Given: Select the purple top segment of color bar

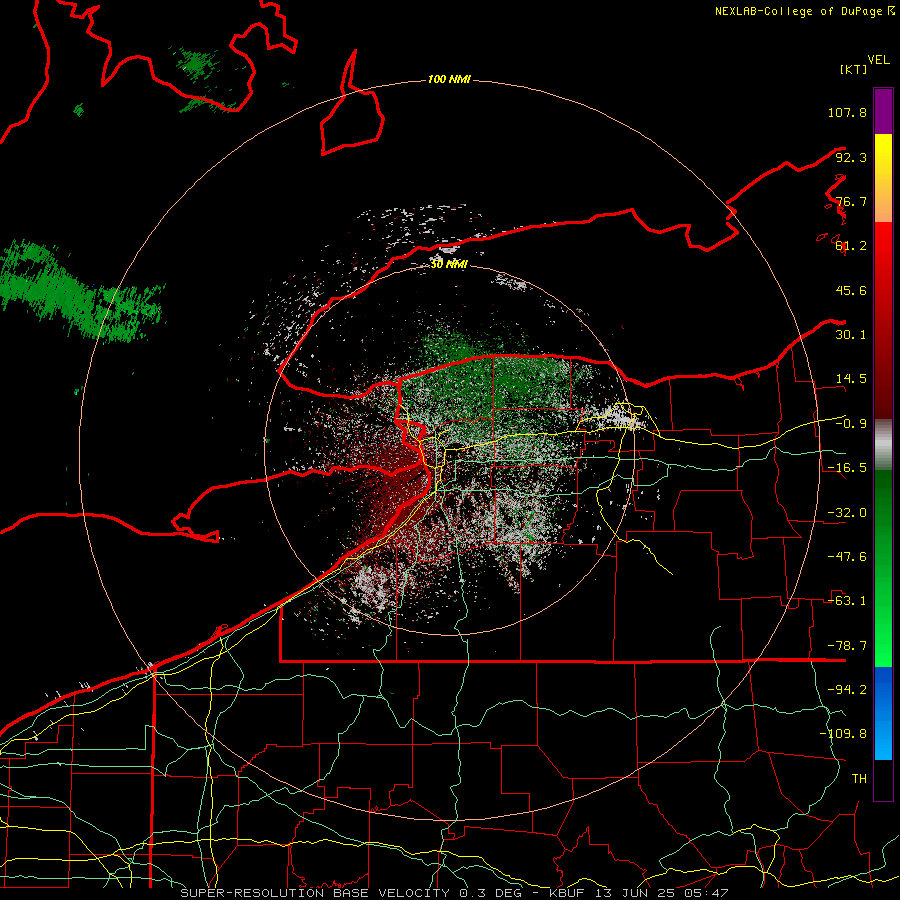Looking at the screenshot, I should (883, 111).
